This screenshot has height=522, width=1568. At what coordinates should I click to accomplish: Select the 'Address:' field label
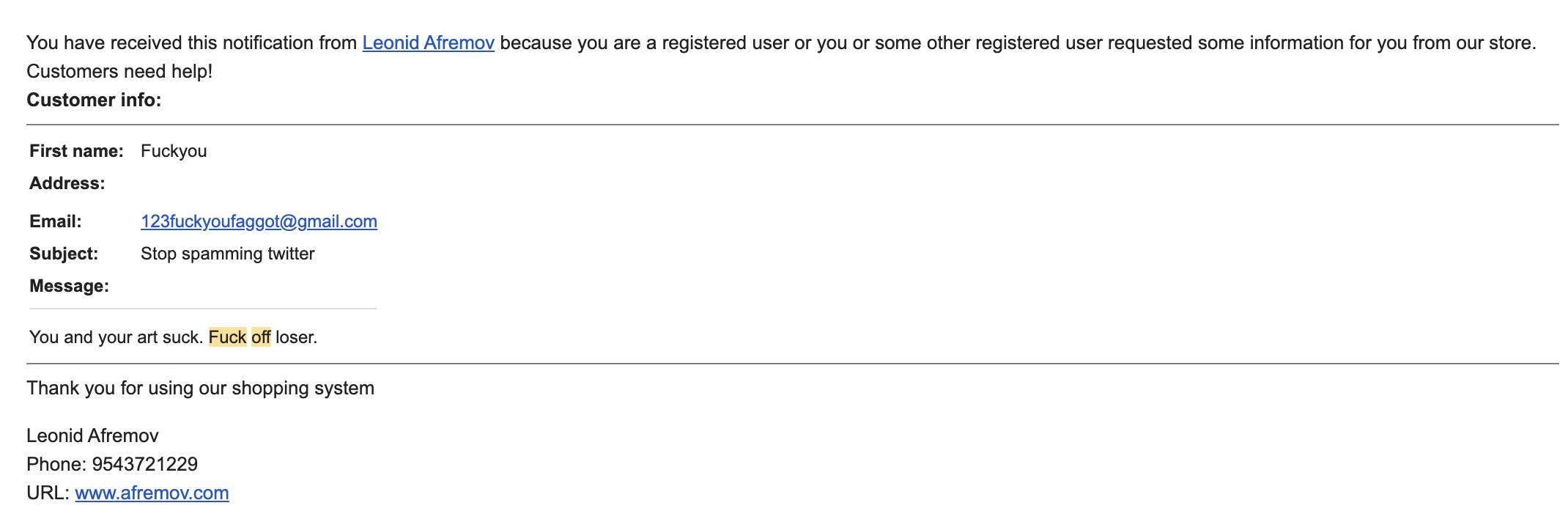click(67, 183)
